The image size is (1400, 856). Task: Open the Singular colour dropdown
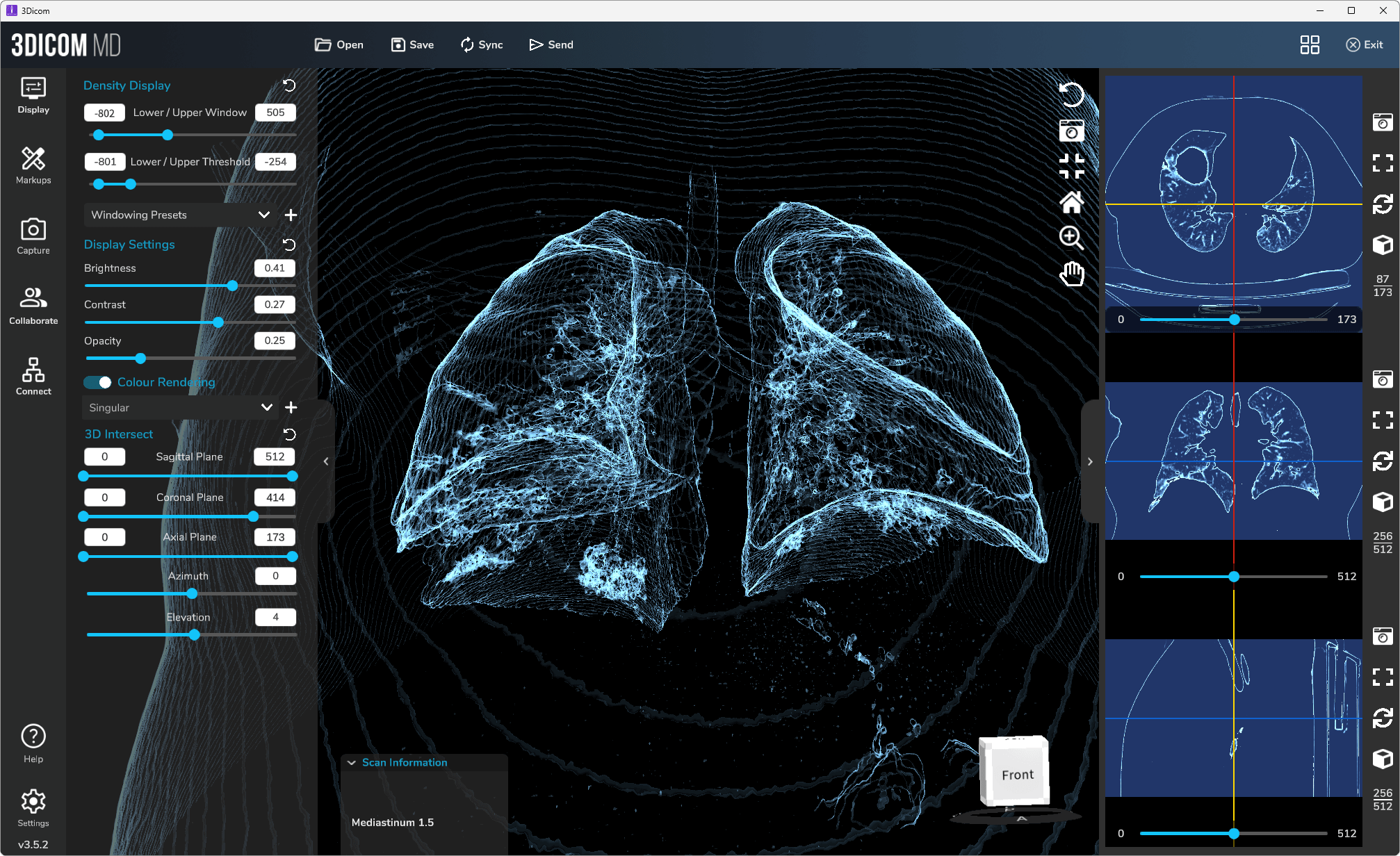click(x=180, y=408)
